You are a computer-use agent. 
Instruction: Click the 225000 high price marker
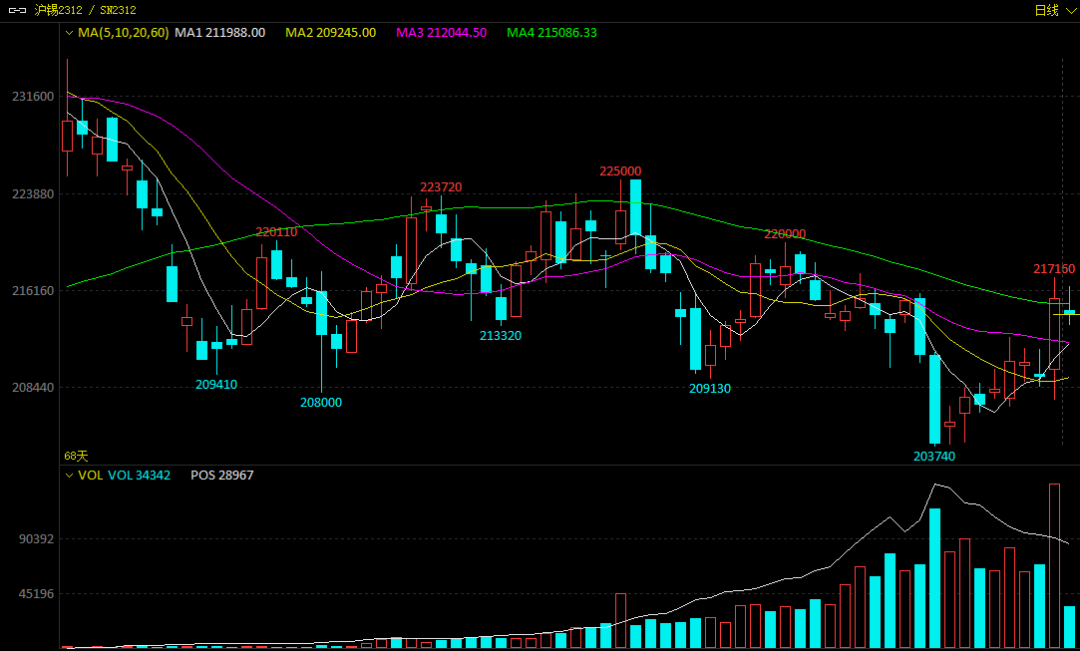click(x=620, y=171)
